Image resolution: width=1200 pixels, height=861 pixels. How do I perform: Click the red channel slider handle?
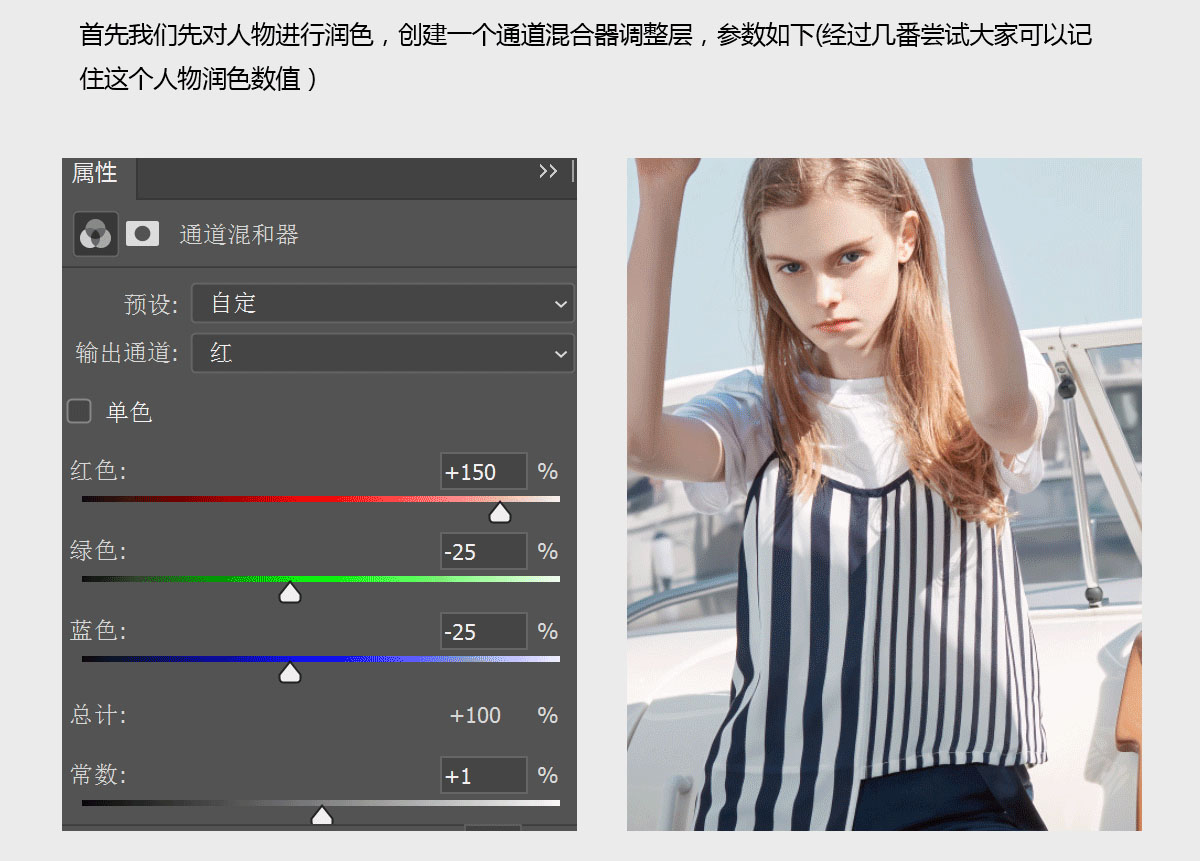click(x=499, y=512)
